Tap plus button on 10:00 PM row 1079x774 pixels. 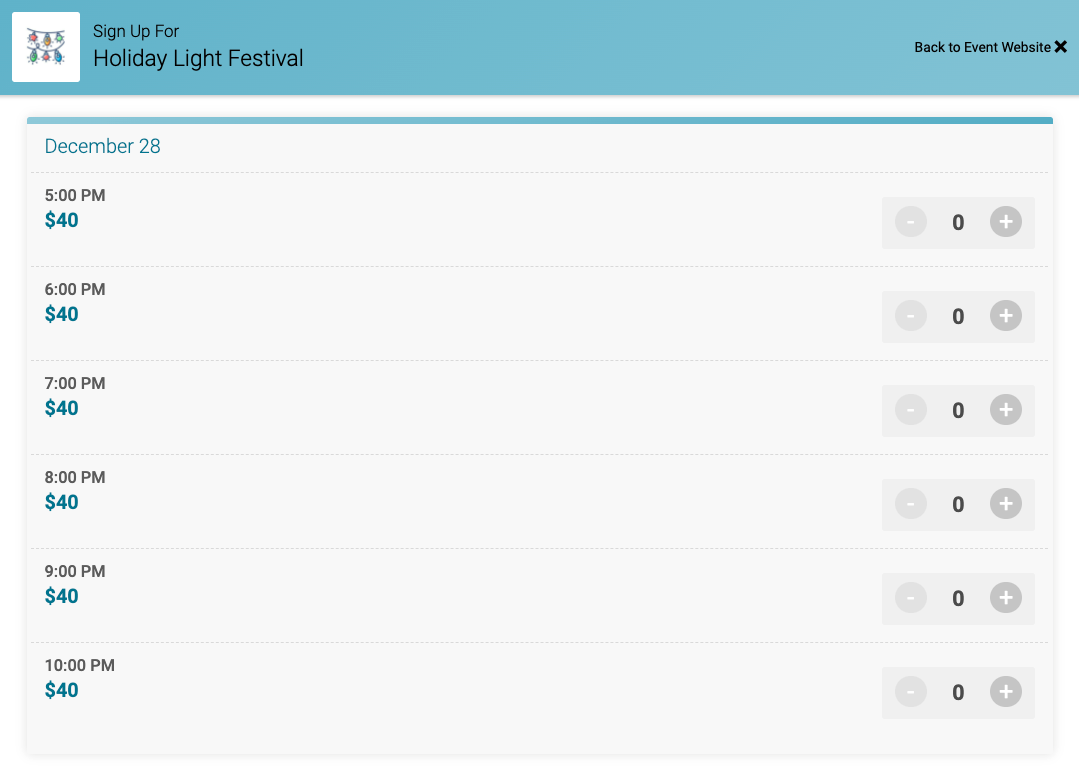tap(1006, 692)
